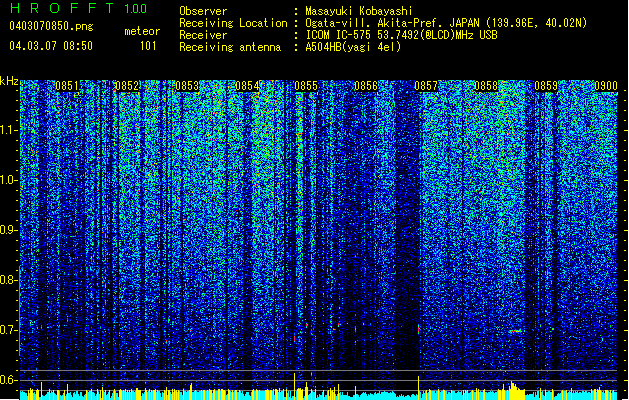Viewport: 629px width, 400px height.
Task: Click the 0854 time marker
Action: [247, 86]
